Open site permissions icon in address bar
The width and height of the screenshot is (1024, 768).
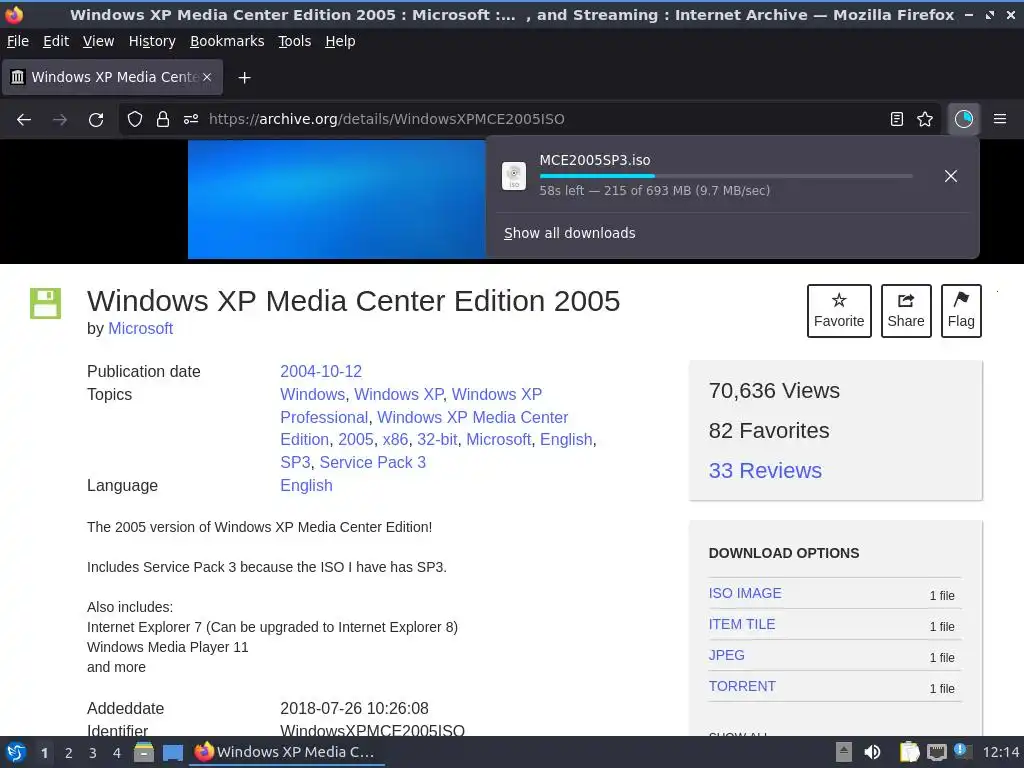click(191, 119)
